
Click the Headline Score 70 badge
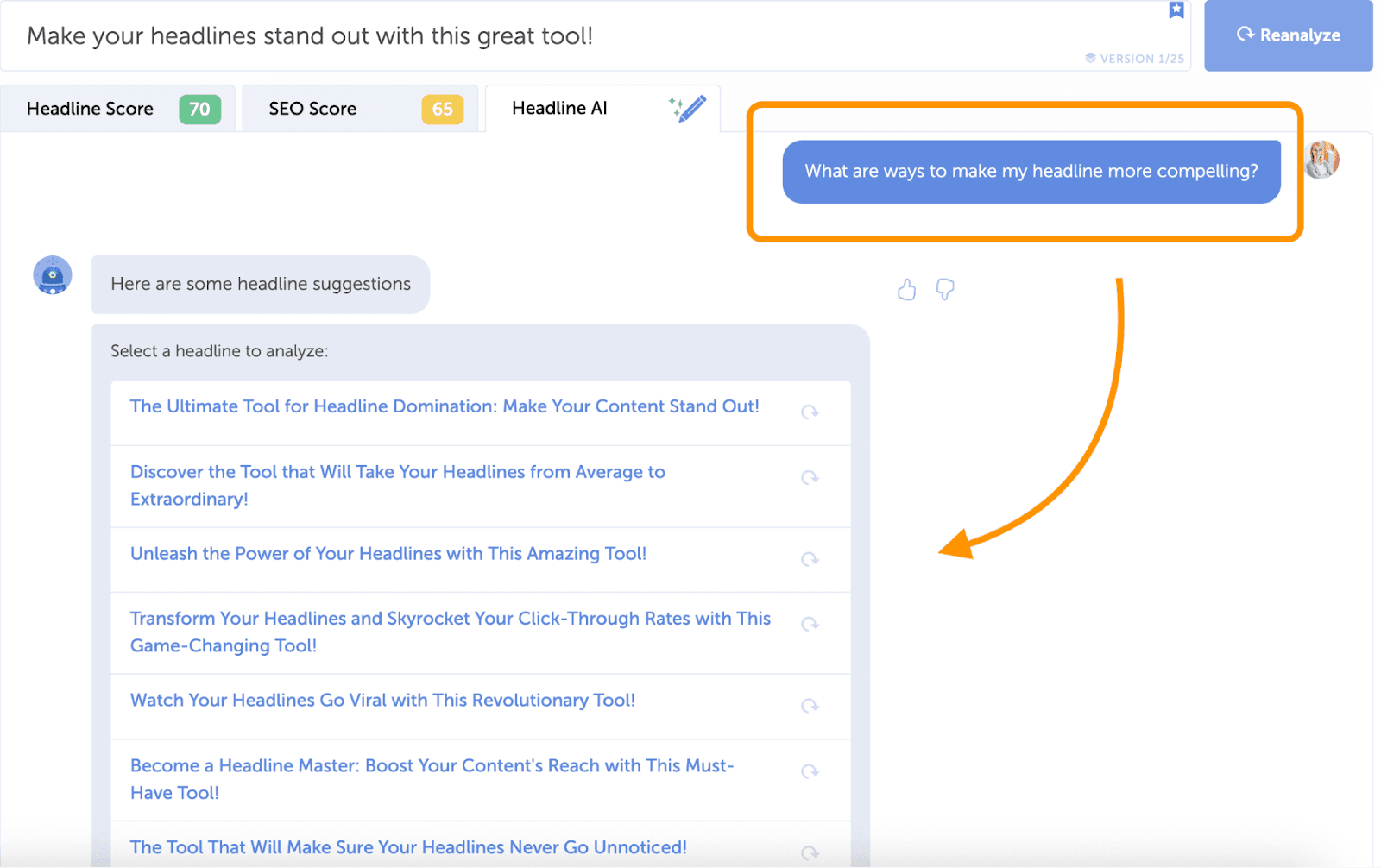pyautogui.click(x=199, y=109)
